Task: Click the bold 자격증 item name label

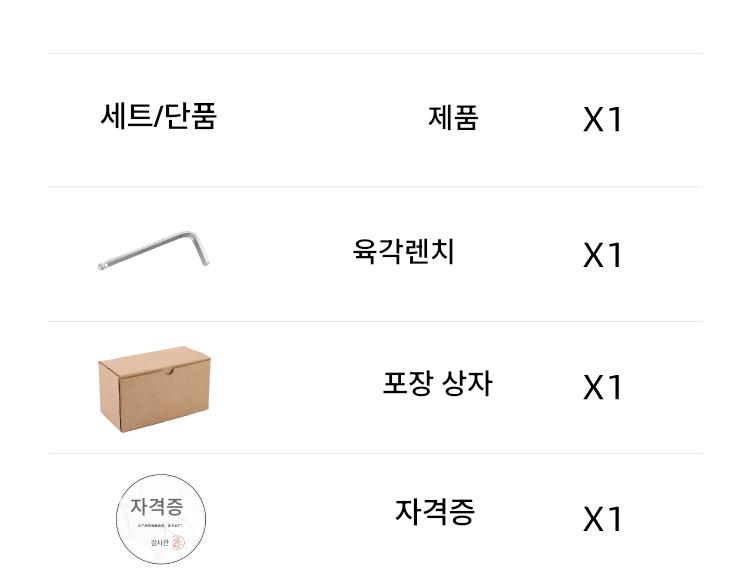Action: (434, 512)
